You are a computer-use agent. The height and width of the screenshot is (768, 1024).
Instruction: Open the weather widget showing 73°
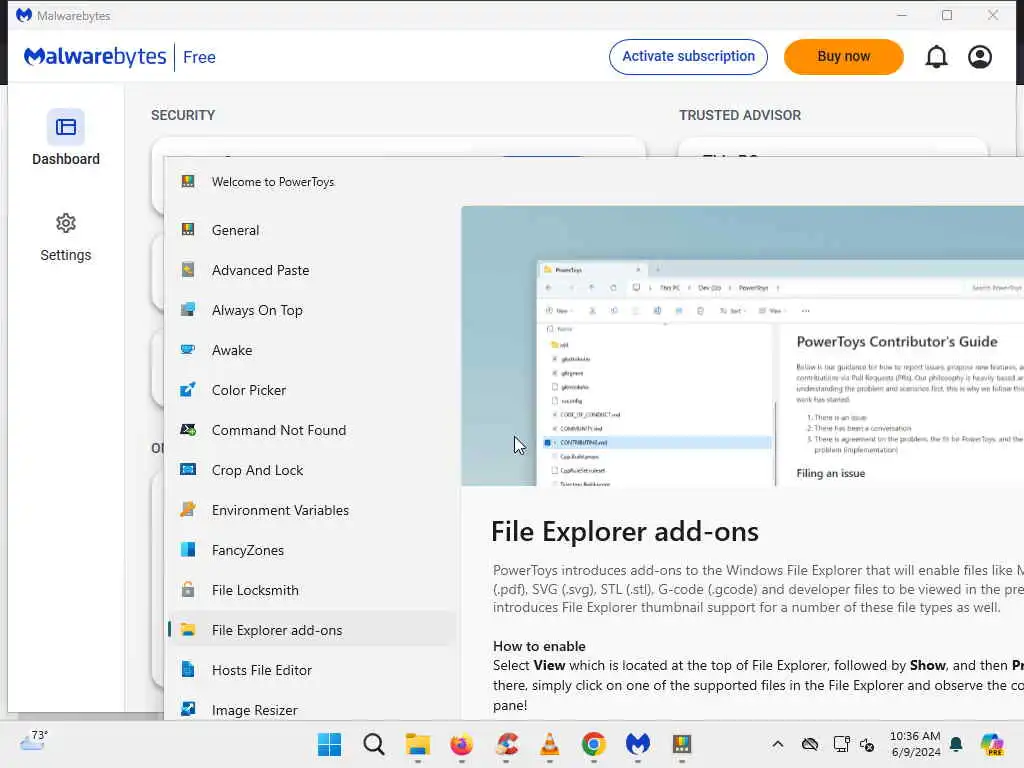click(x=34, y=741)
